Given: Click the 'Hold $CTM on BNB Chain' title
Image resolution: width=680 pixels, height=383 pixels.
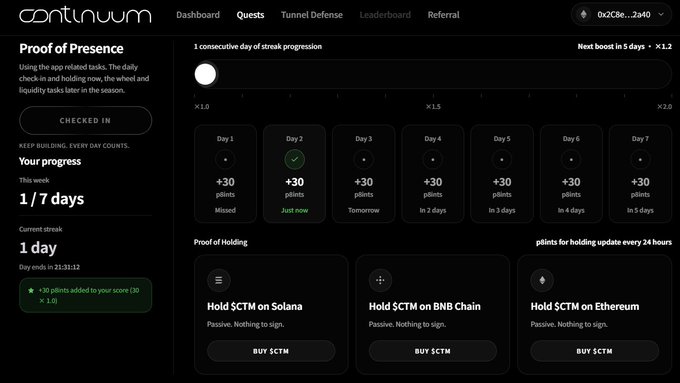Looking at the screenshot, I should (x=425, y=306).
